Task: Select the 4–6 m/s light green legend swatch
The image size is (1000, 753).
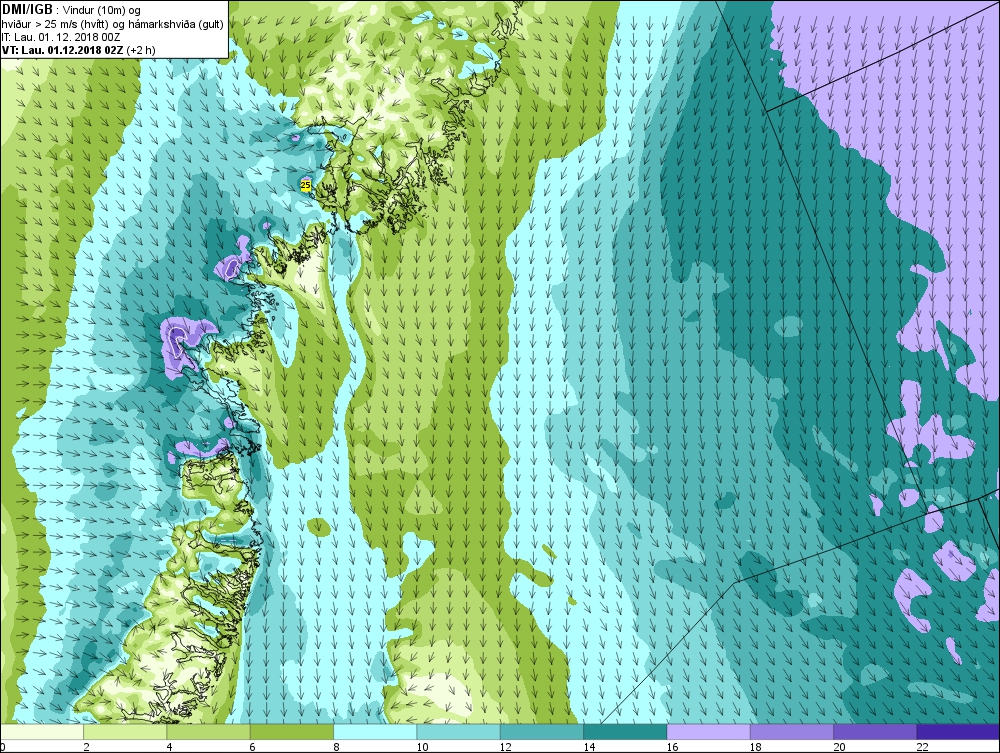Action: (209, 731)
